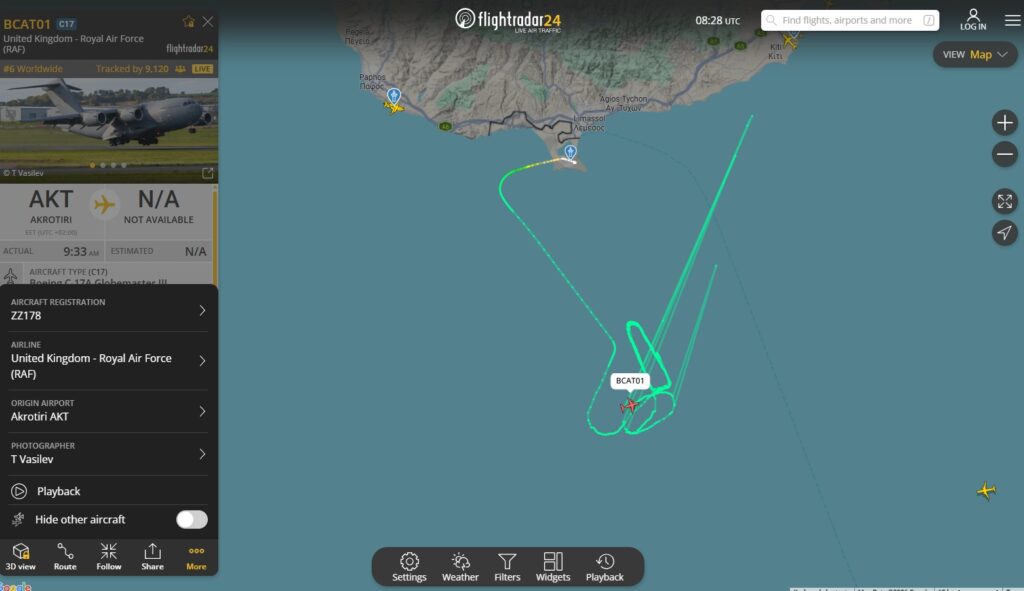Open the Widgets menu
Image resolution: width=1024 pixels, height=591 pixels.
[552, 567]
